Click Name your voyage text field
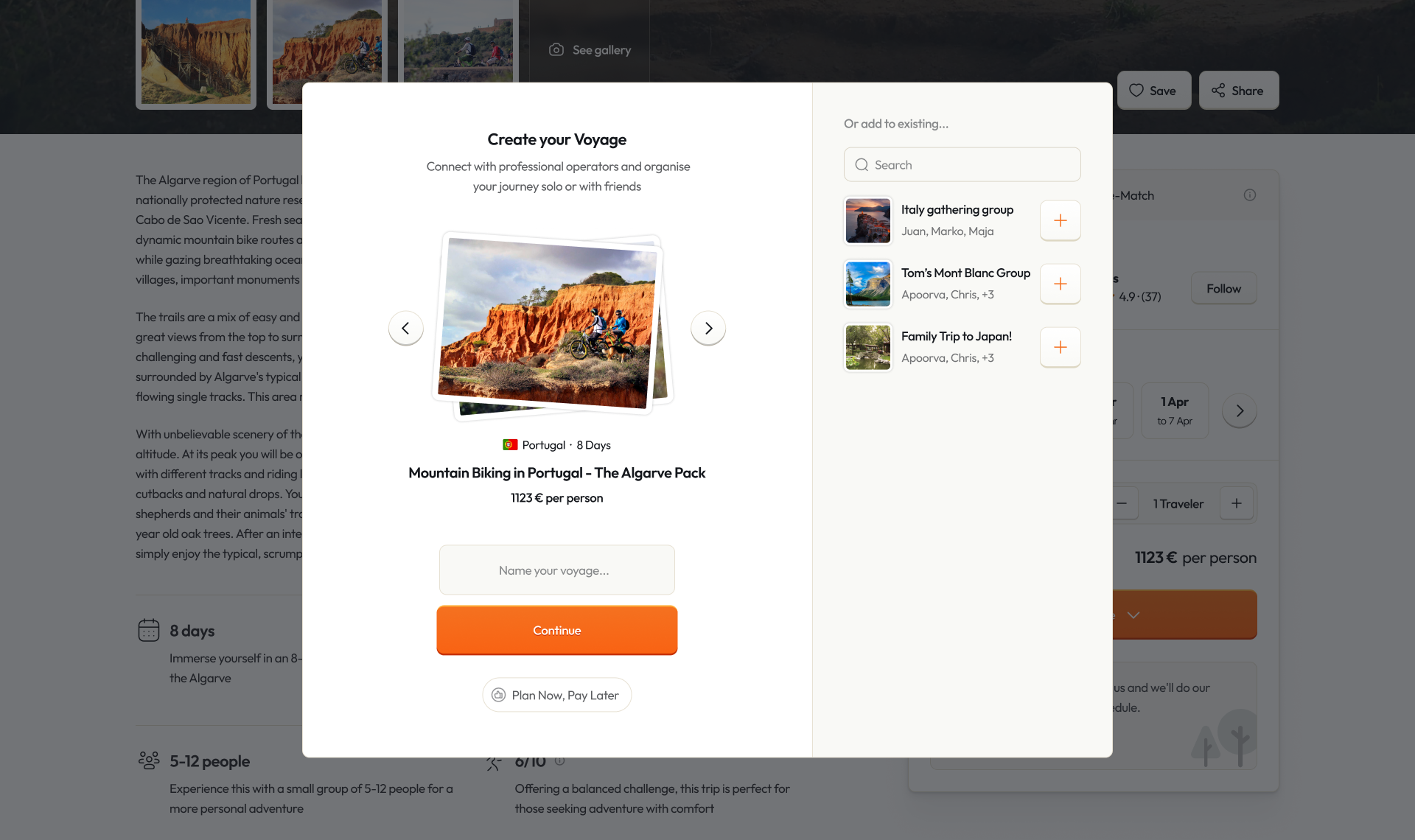1415x840 pixels. tap(556, 570)
